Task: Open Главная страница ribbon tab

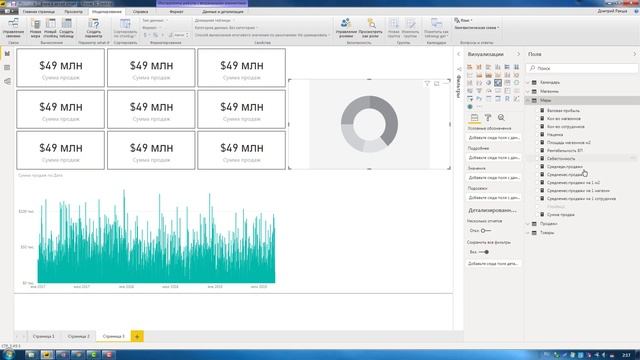Action: click(39, 11)
